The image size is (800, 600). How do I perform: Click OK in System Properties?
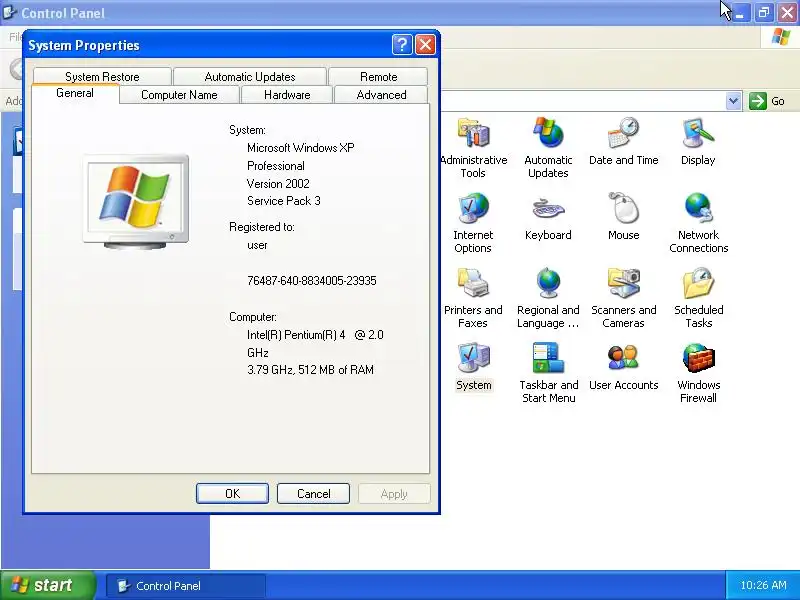(x=232, y=493)
